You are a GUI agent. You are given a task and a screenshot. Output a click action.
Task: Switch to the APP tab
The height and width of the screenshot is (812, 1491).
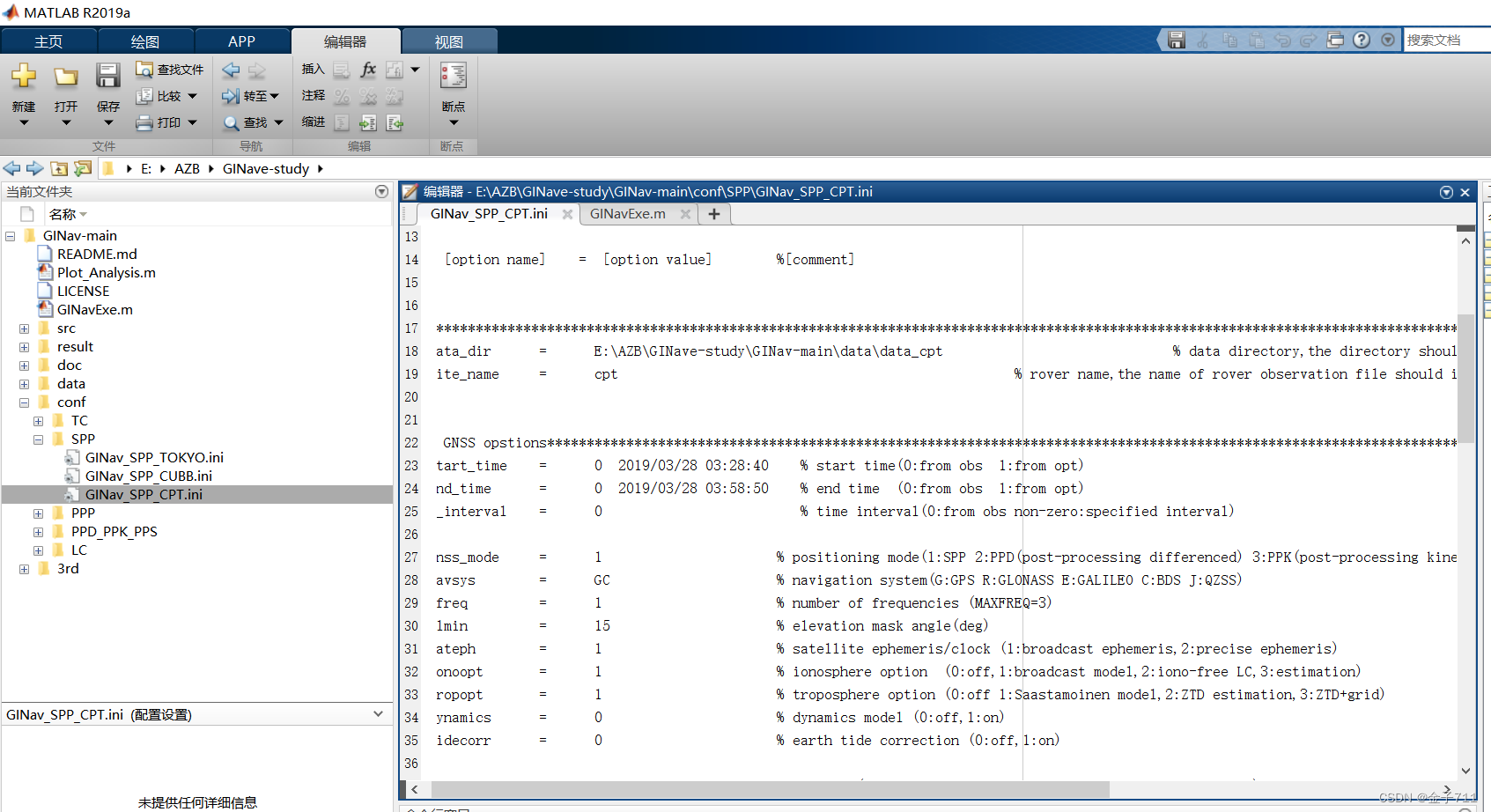241,41
